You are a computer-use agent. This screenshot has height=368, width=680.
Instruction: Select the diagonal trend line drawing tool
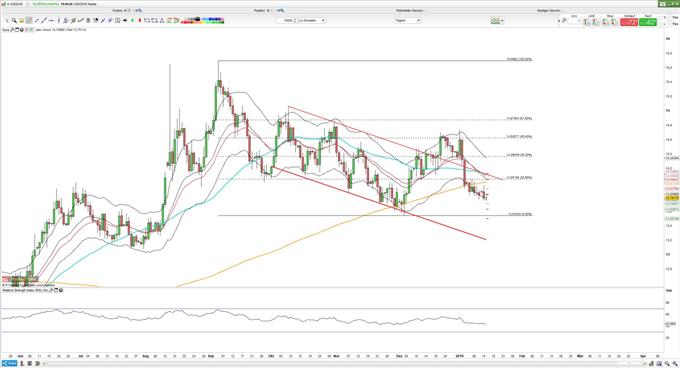[x=44, y=20]
